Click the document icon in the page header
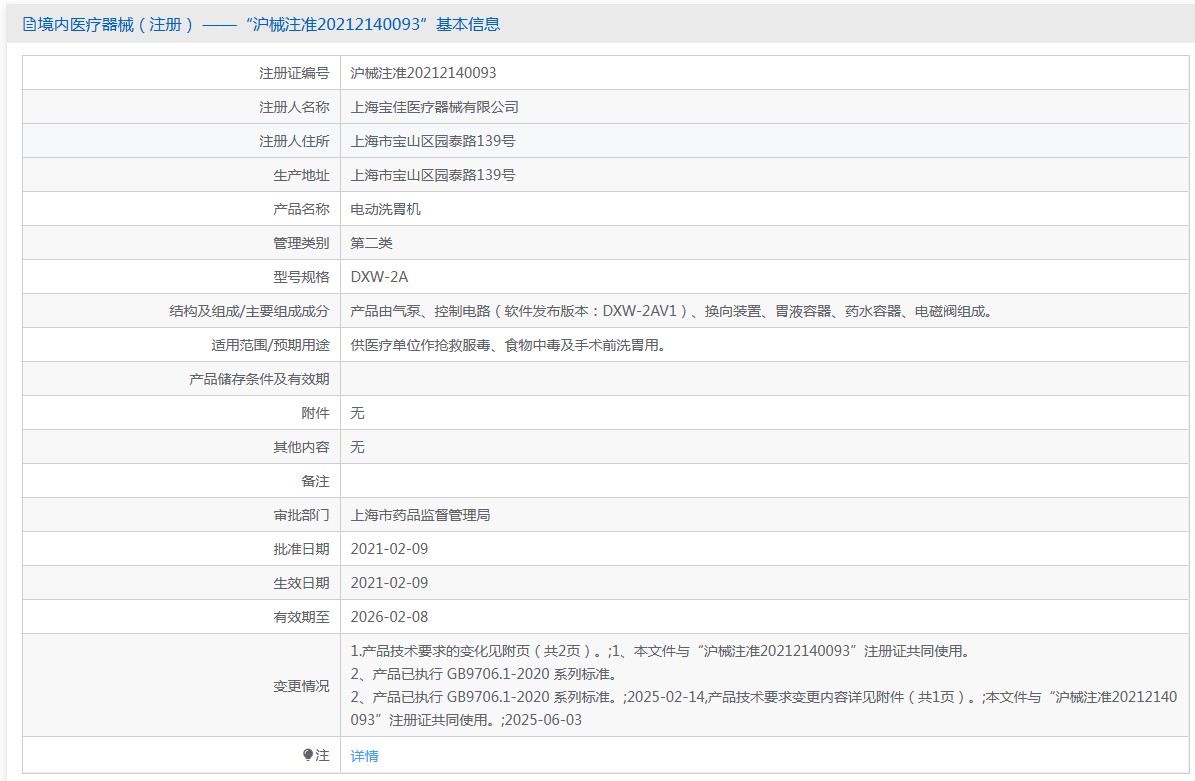 29,25
